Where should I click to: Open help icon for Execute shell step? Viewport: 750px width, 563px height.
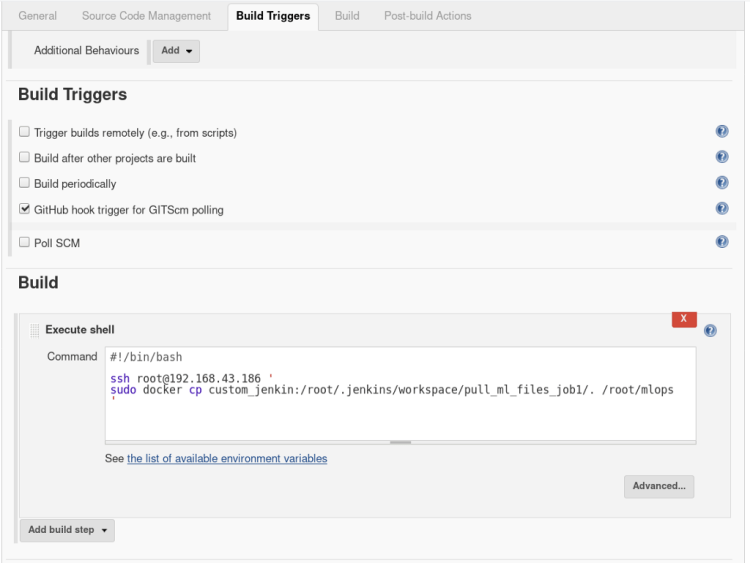click(710, 330)
